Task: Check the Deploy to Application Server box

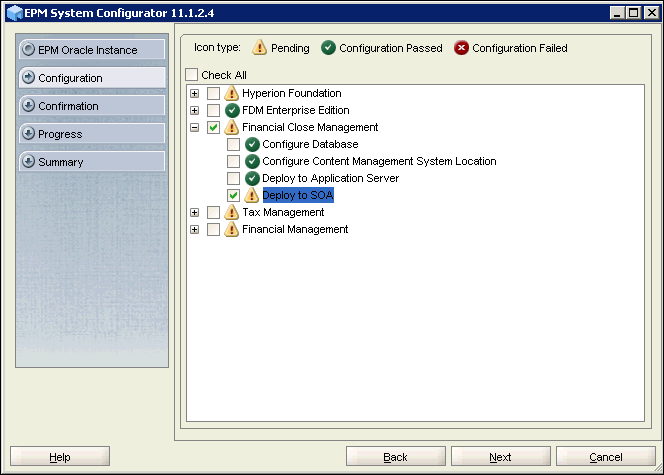Action: (233, 178)
